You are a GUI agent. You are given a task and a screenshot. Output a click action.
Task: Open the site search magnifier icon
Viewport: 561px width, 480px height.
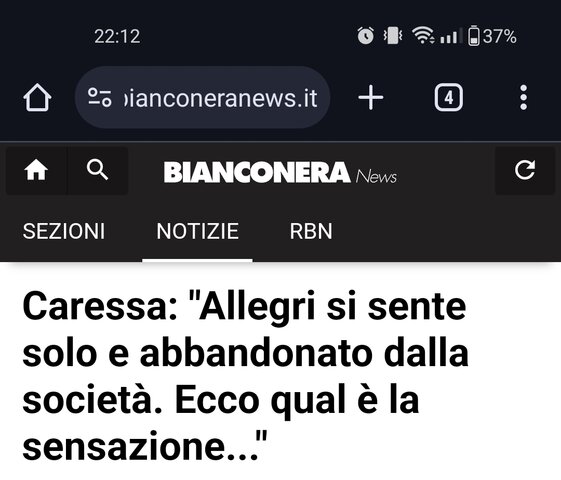click(97, 170)
